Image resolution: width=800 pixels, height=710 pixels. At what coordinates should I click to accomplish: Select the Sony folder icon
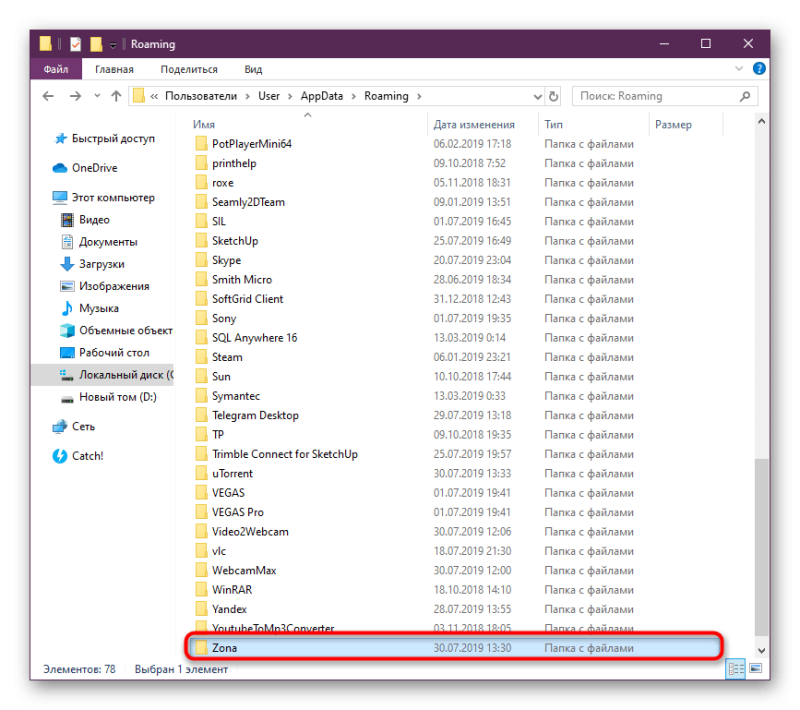[202, 318]
